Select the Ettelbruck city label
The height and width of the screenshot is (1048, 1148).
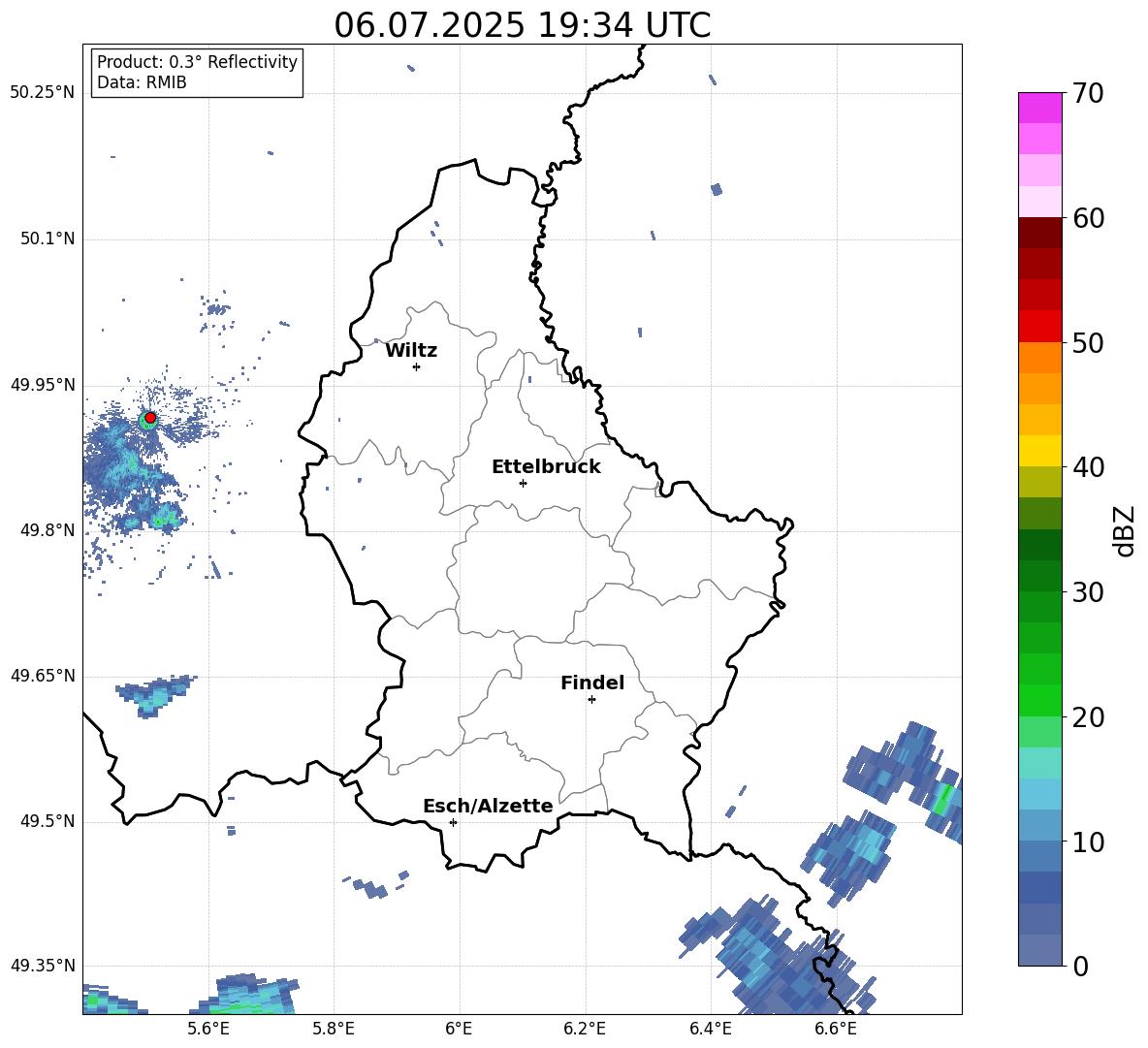(x=546, y=467)
